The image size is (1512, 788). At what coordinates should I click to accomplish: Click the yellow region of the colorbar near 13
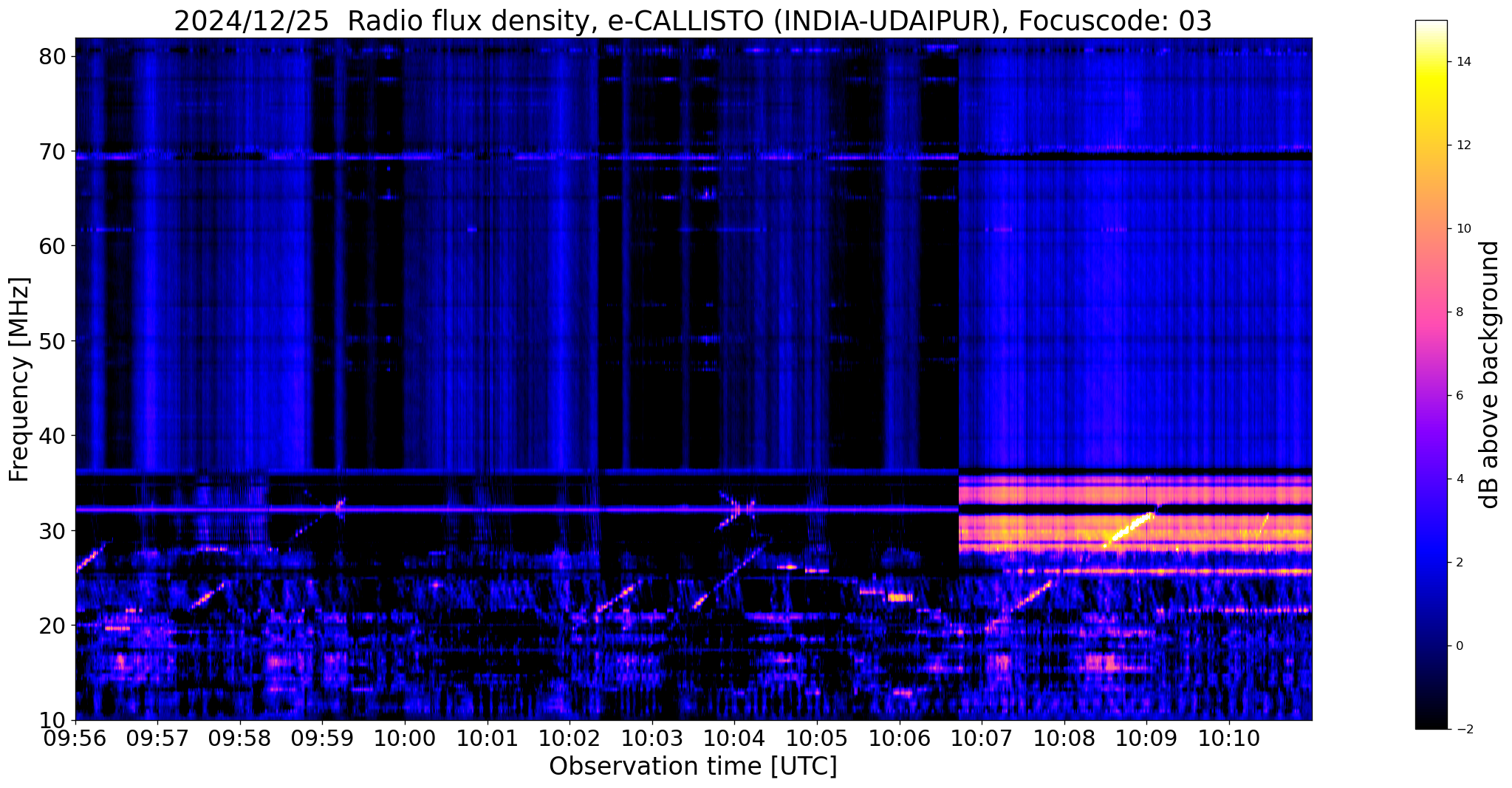(1431, 103)
